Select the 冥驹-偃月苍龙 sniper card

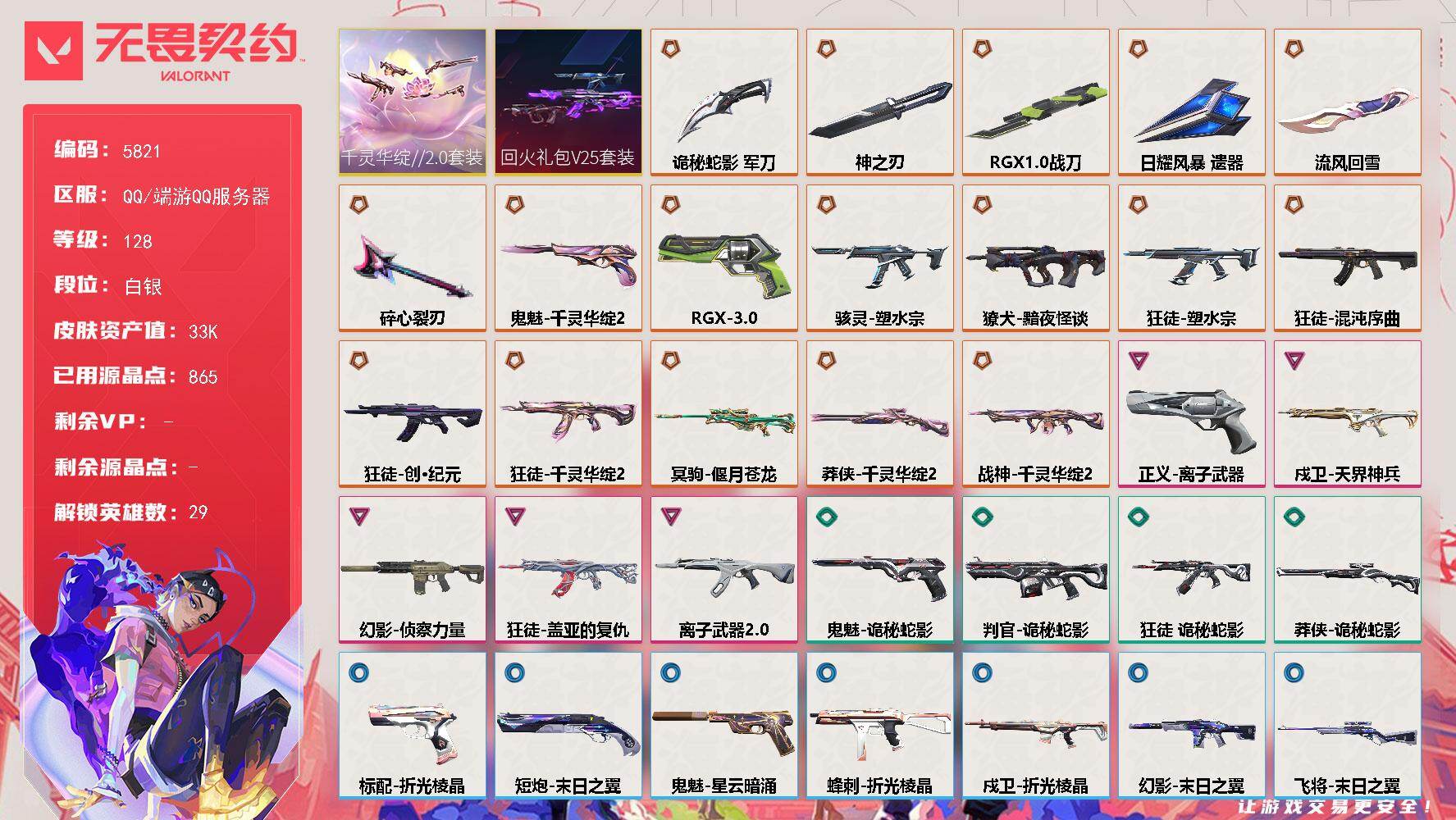click(723, 413)
